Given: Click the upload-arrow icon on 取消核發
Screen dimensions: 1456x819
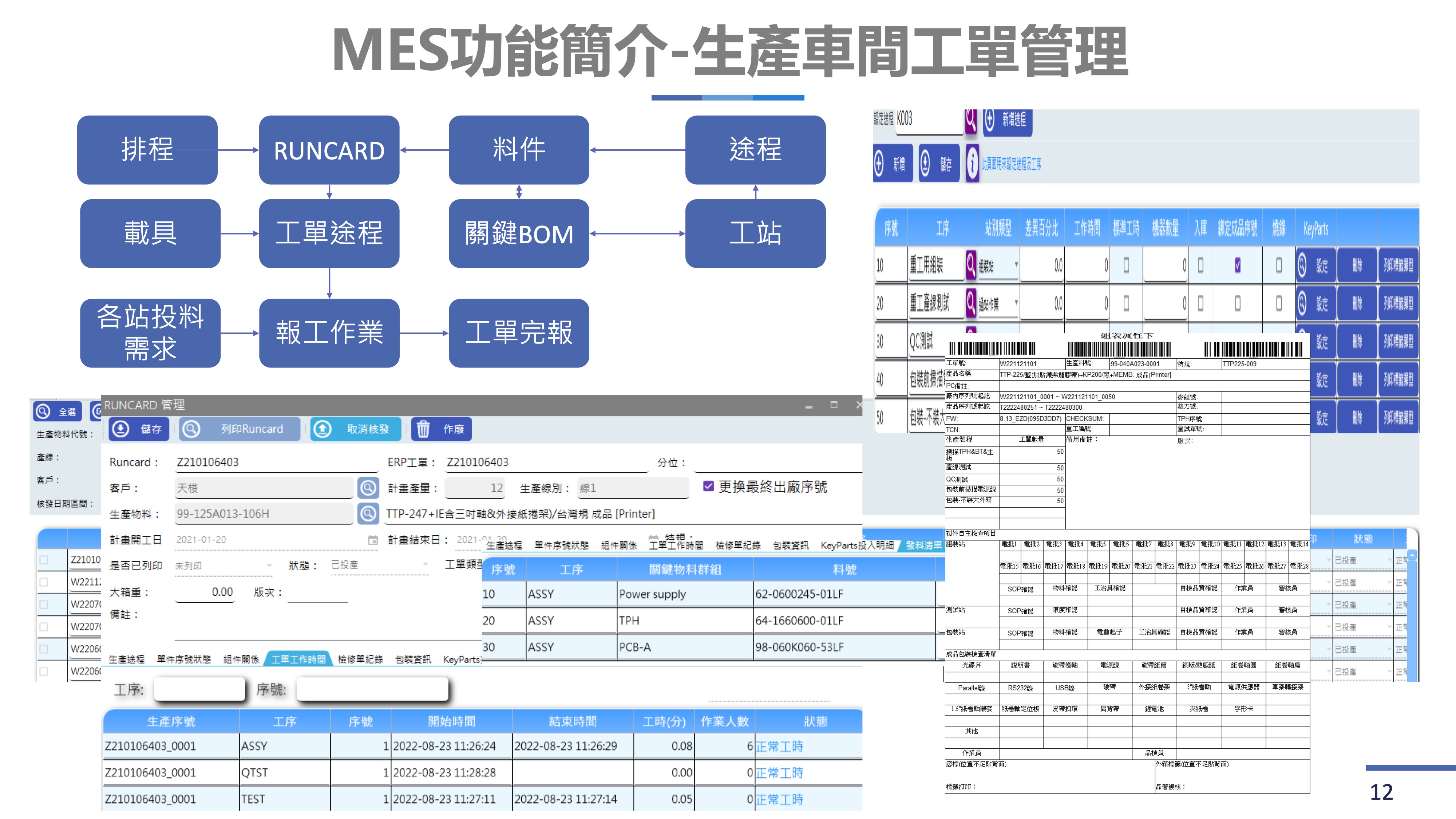Looking at the screenshot, I should click(x=322, y=429).
